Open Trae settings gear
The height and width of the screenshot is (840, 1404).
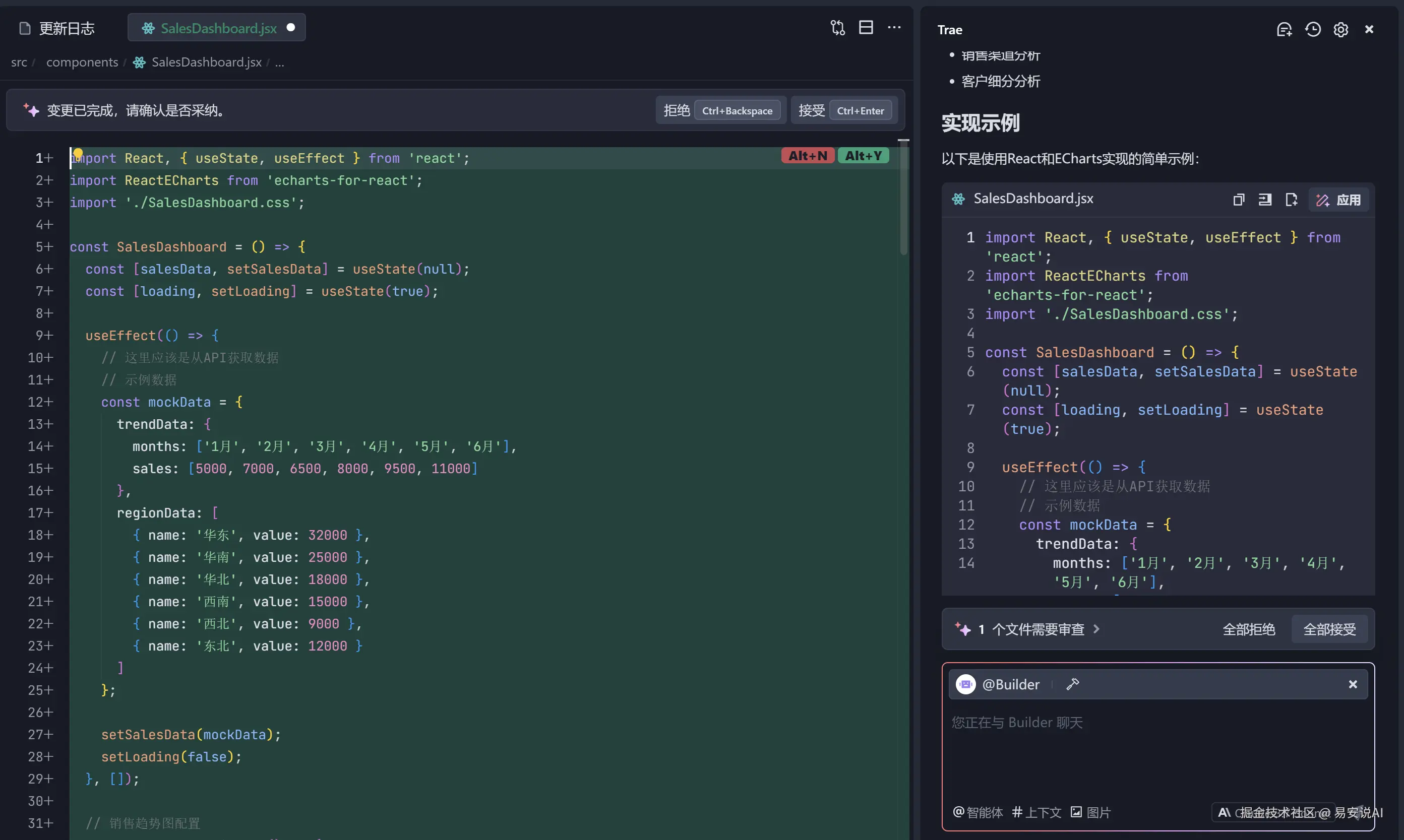coord(1340,29)
